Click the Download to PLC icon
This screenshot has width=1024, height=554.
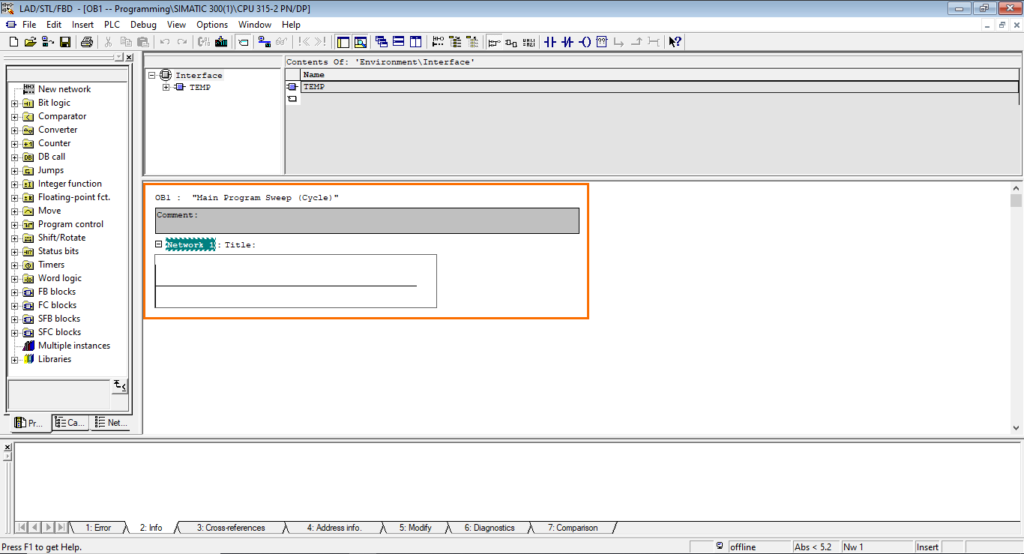(x=221, y=42)
